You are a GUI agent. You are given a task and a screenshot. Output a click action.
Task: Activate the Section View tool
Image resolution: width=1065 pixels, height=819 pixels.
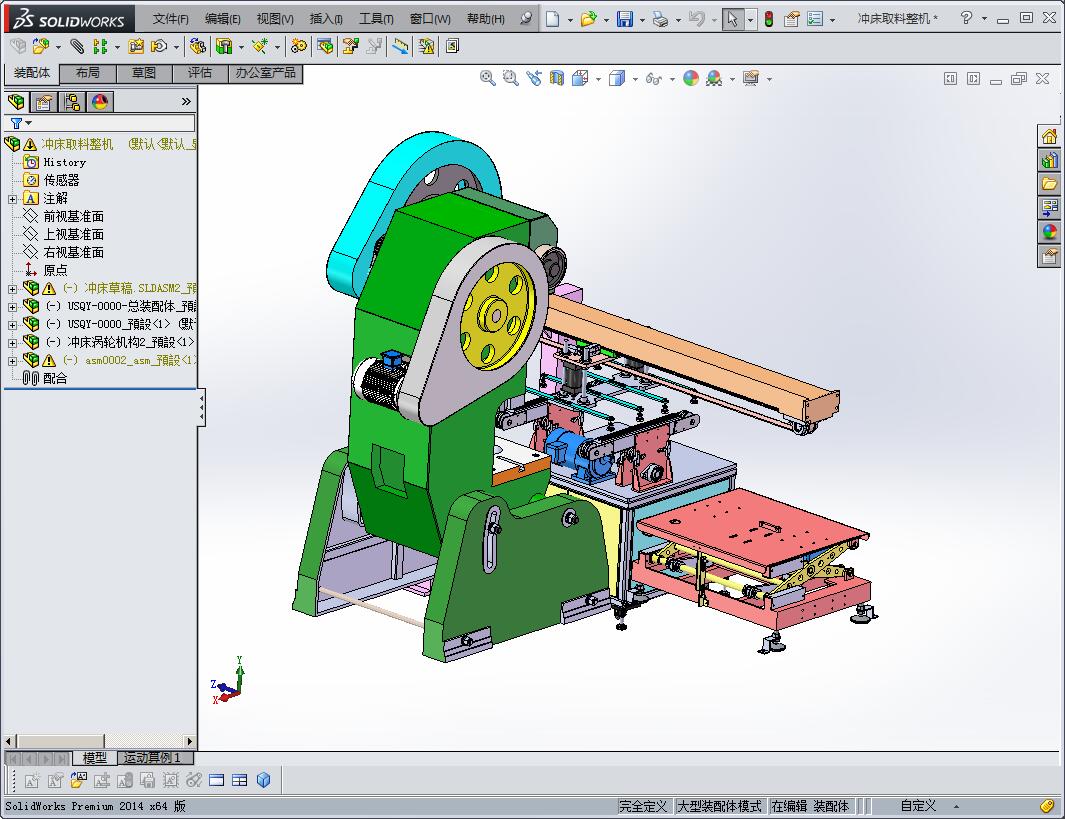point(558,78)
